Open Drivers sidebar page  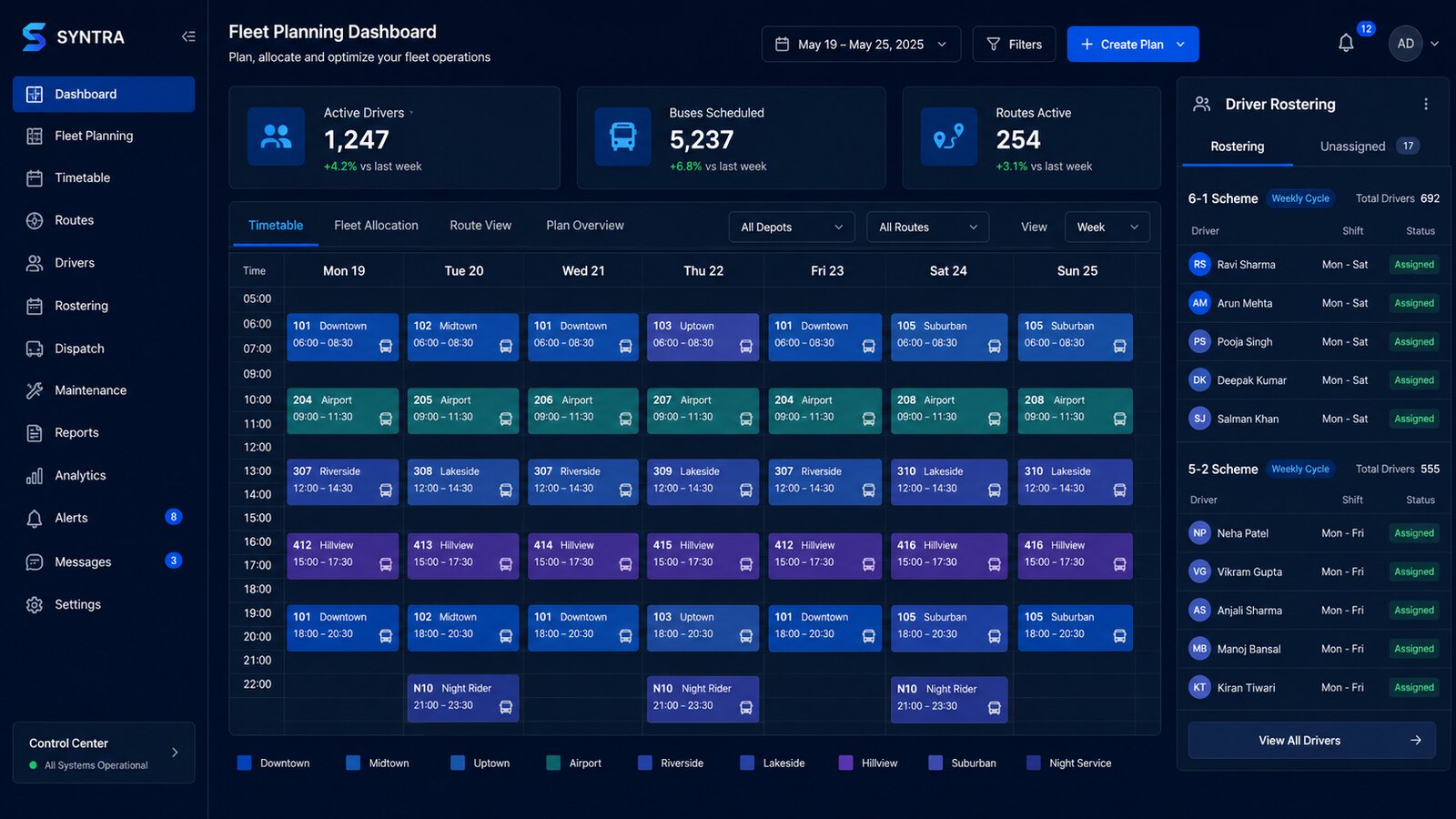104,263
